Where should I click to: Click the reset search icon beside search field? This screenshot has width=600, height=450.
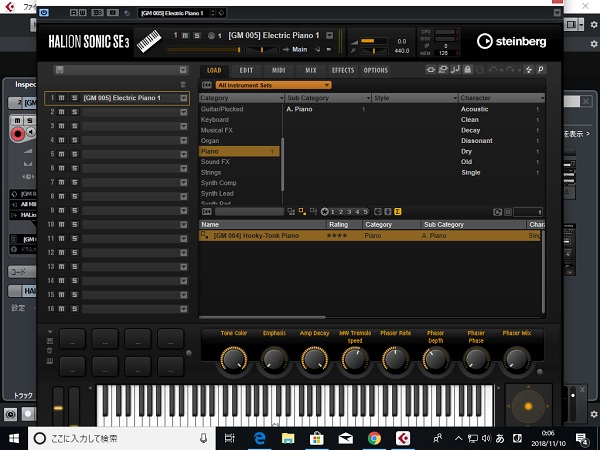[207, 212]
